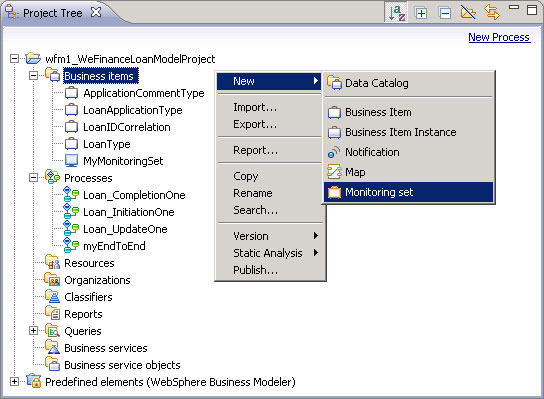Click the Expand All toolbar icon
544x399 pixels.
[x=421, y=13]
